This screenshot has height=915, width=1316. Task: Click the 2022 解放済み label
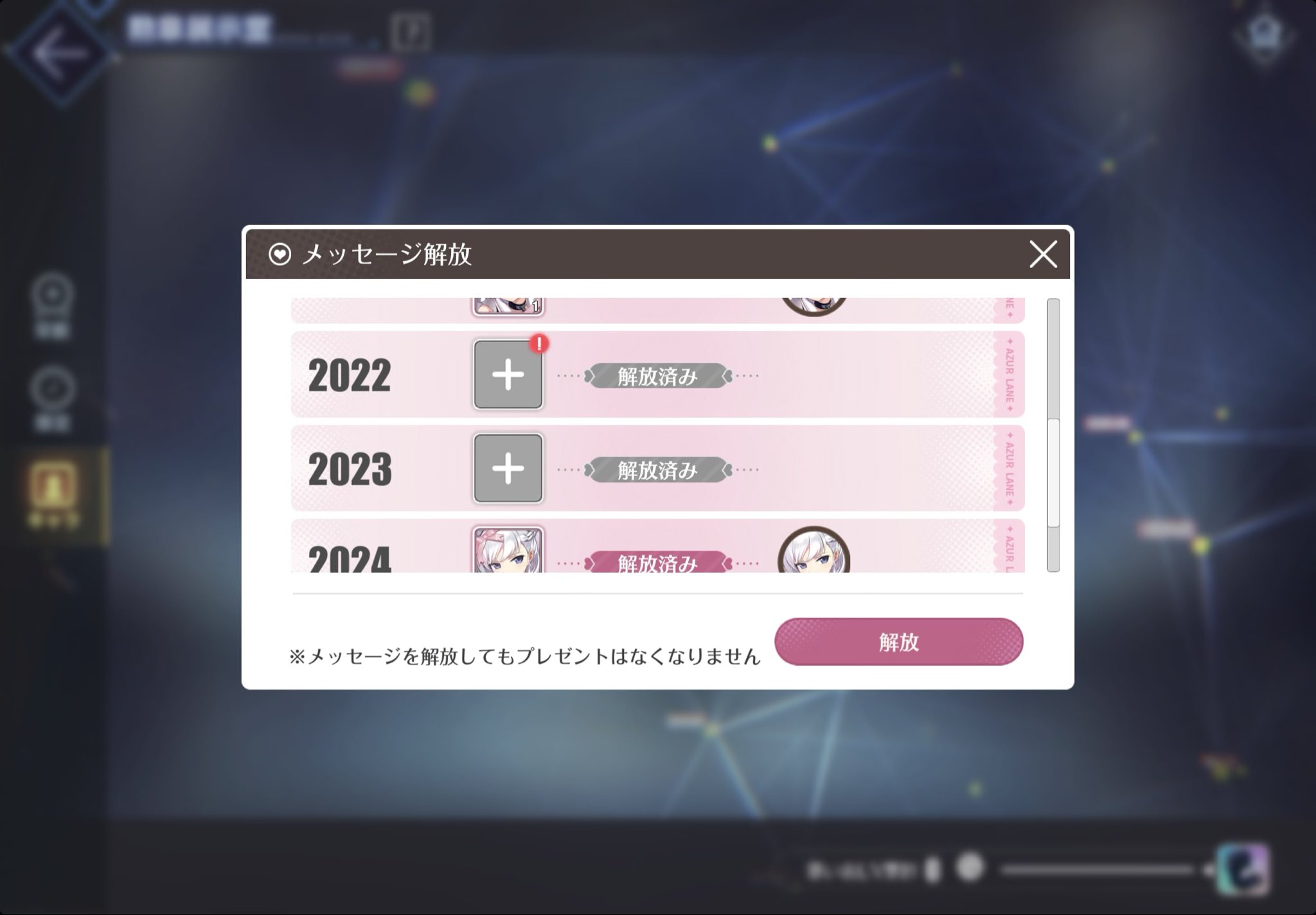658,376
